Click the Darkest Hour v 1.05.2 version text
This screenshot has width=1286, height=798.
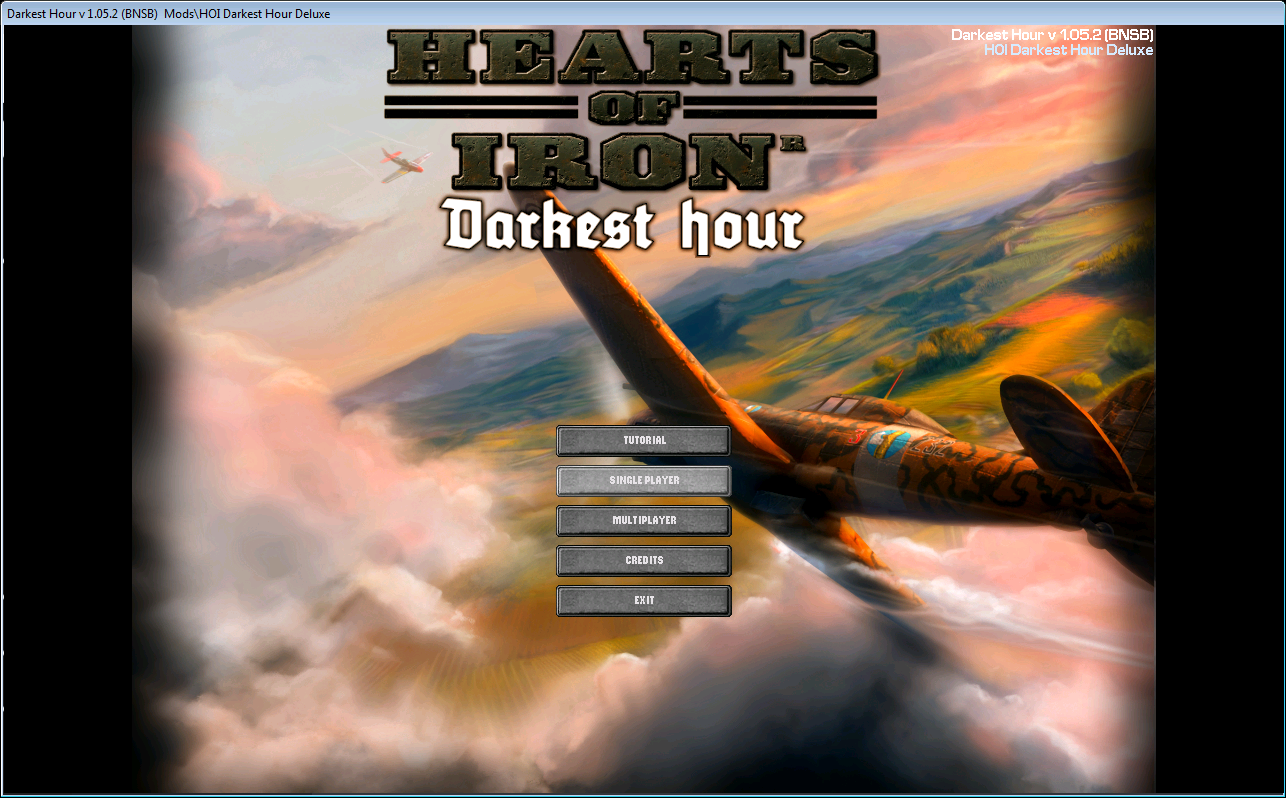point(1052,35)
